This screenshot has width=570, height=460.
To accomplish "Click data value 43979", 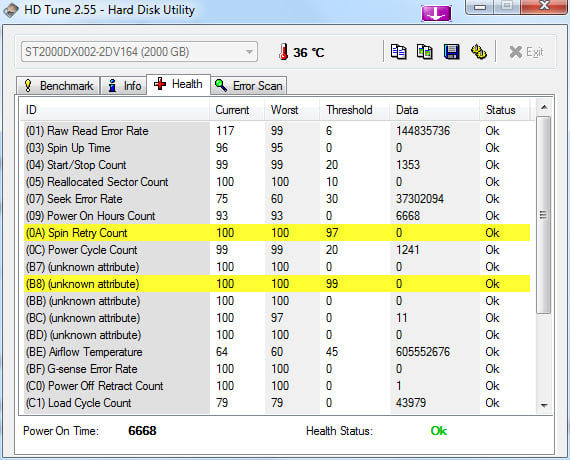I will pyautogui.click(x=411, y=403).
